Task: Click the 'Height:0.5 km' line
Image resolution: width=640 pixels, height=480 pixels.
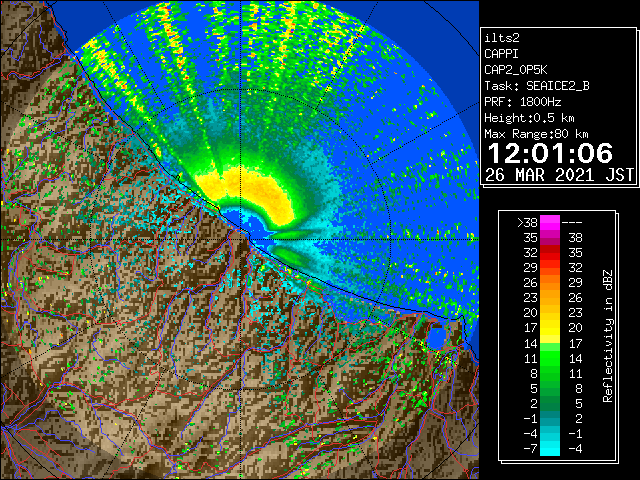Action: pos(529,118)
